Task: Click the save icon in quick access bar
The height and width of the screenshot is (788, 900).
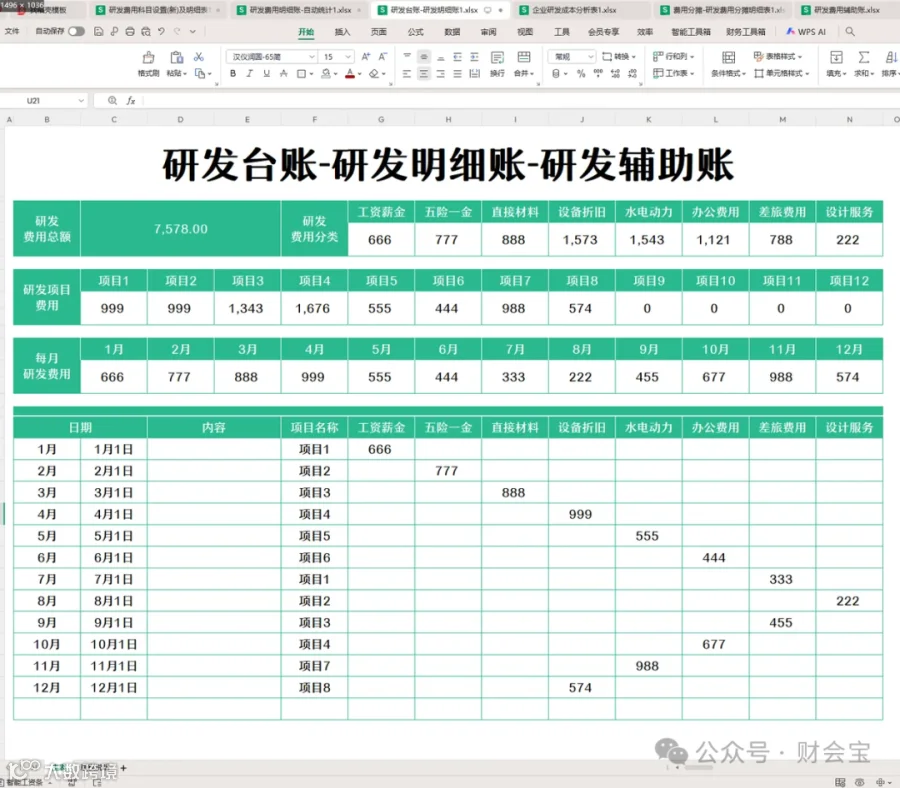Action: tap(99, 32)
